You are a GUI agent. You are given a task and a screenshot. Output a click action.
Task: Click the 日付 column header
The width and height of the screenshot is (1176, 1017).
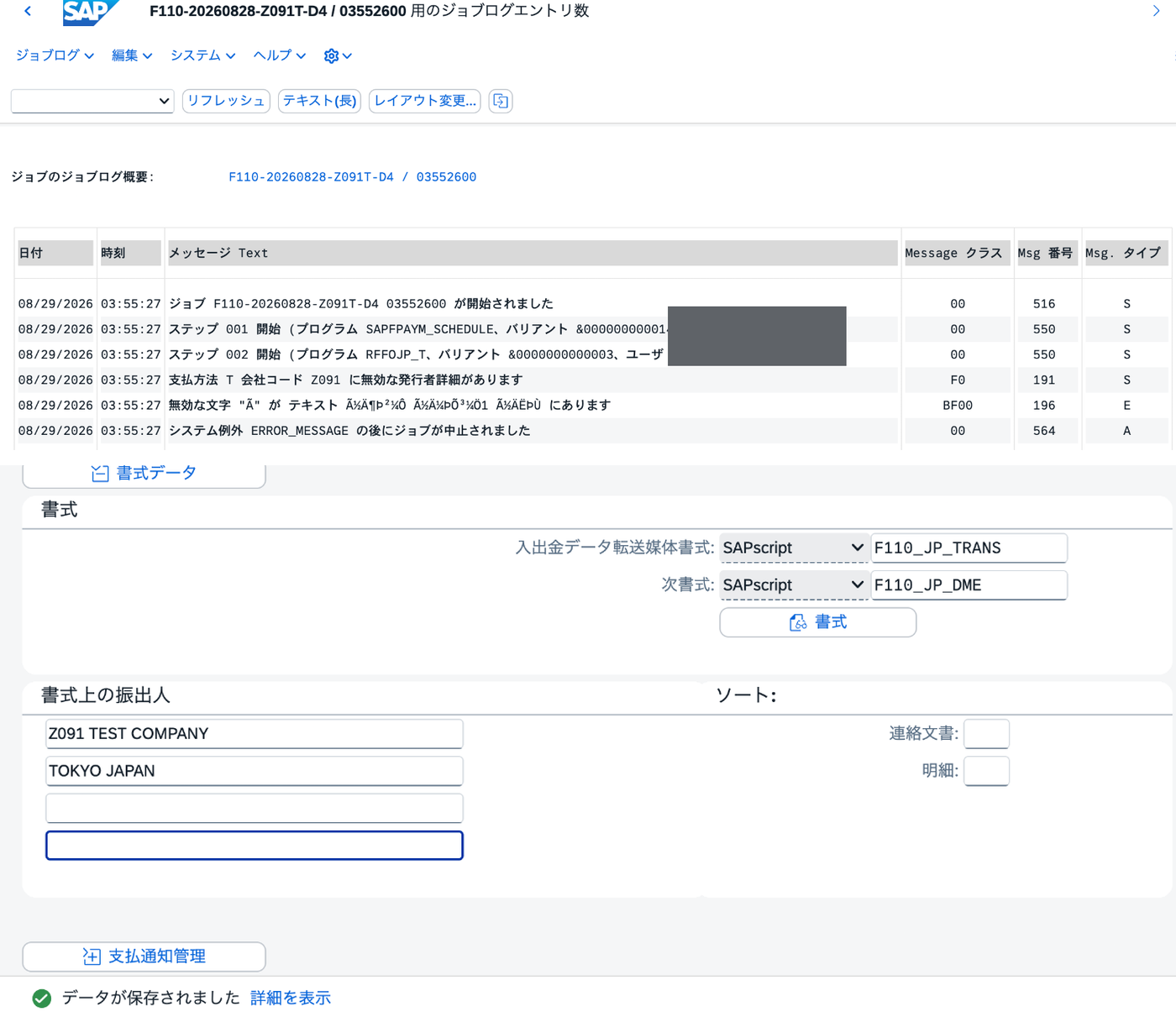point(55,253)
